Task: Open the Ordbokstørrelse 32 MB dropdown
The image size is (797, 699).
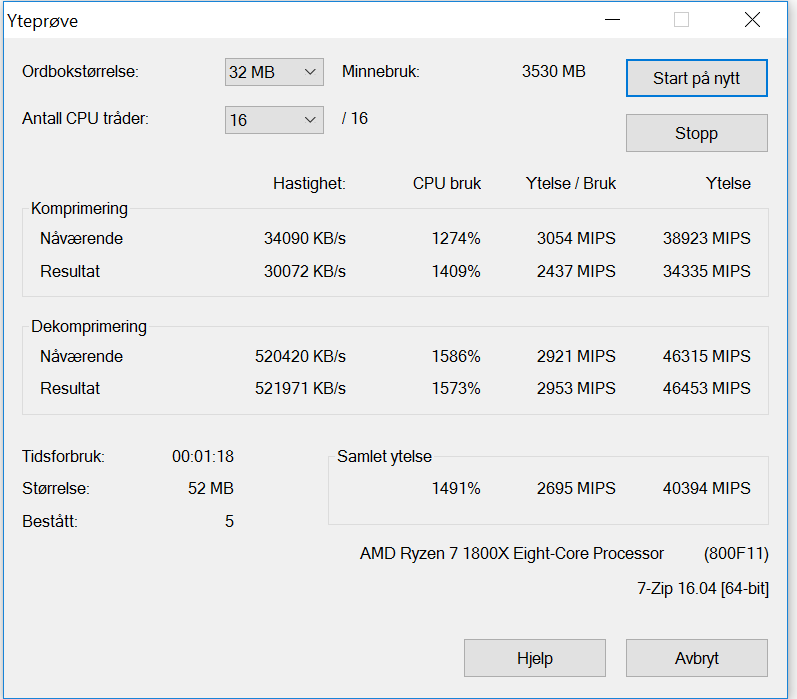Action: (274, 72)
